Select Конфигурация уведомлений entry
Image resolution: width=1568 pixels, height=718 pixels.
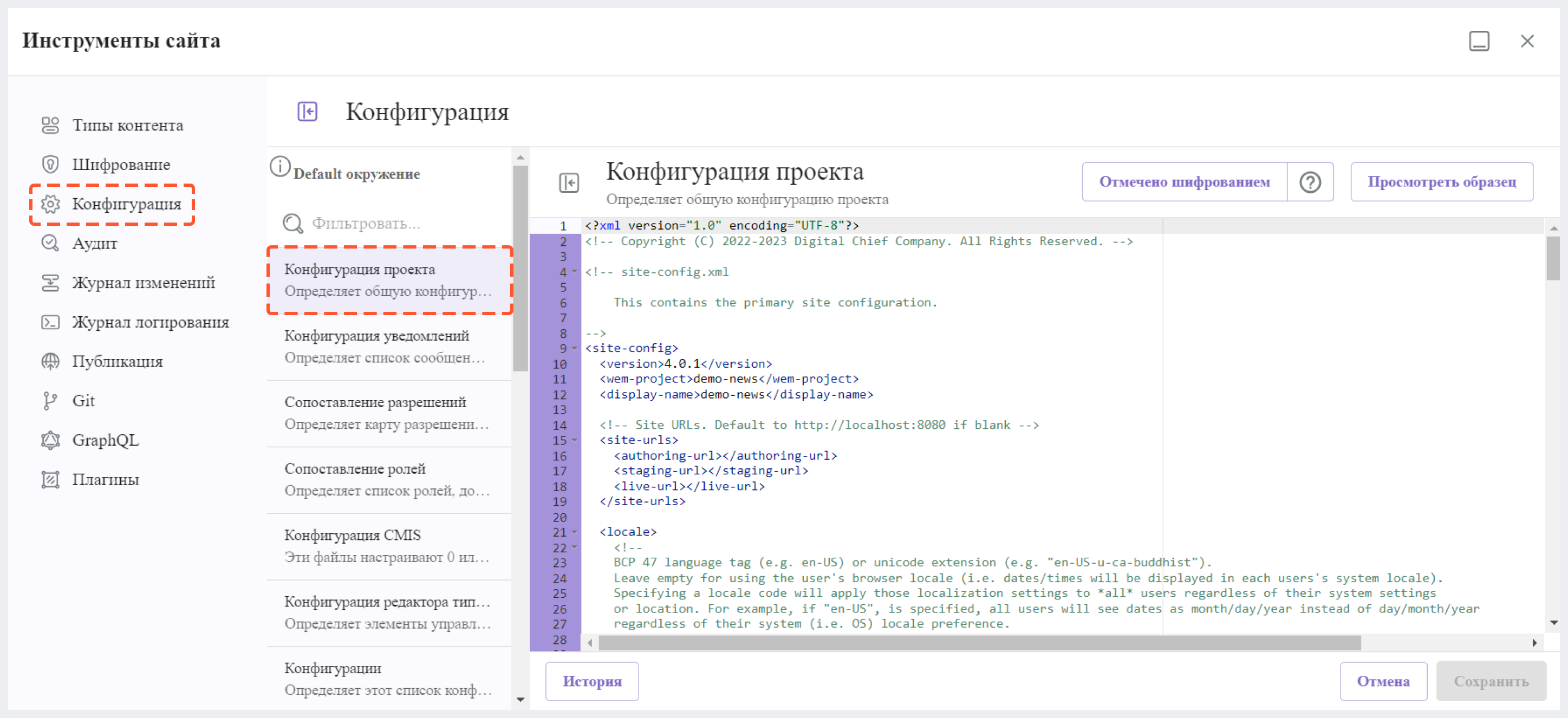point(389,347)
